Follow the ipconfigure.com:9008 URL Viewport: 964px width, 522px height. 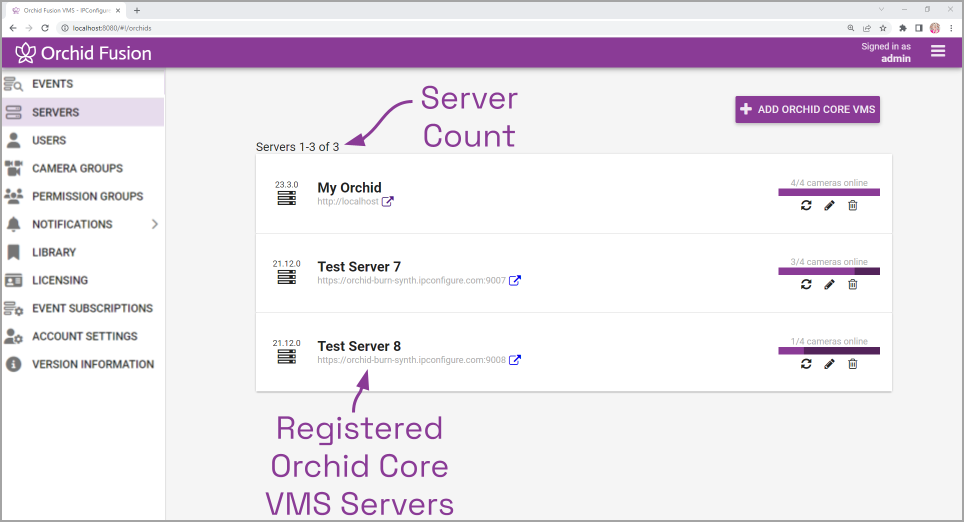411,360
